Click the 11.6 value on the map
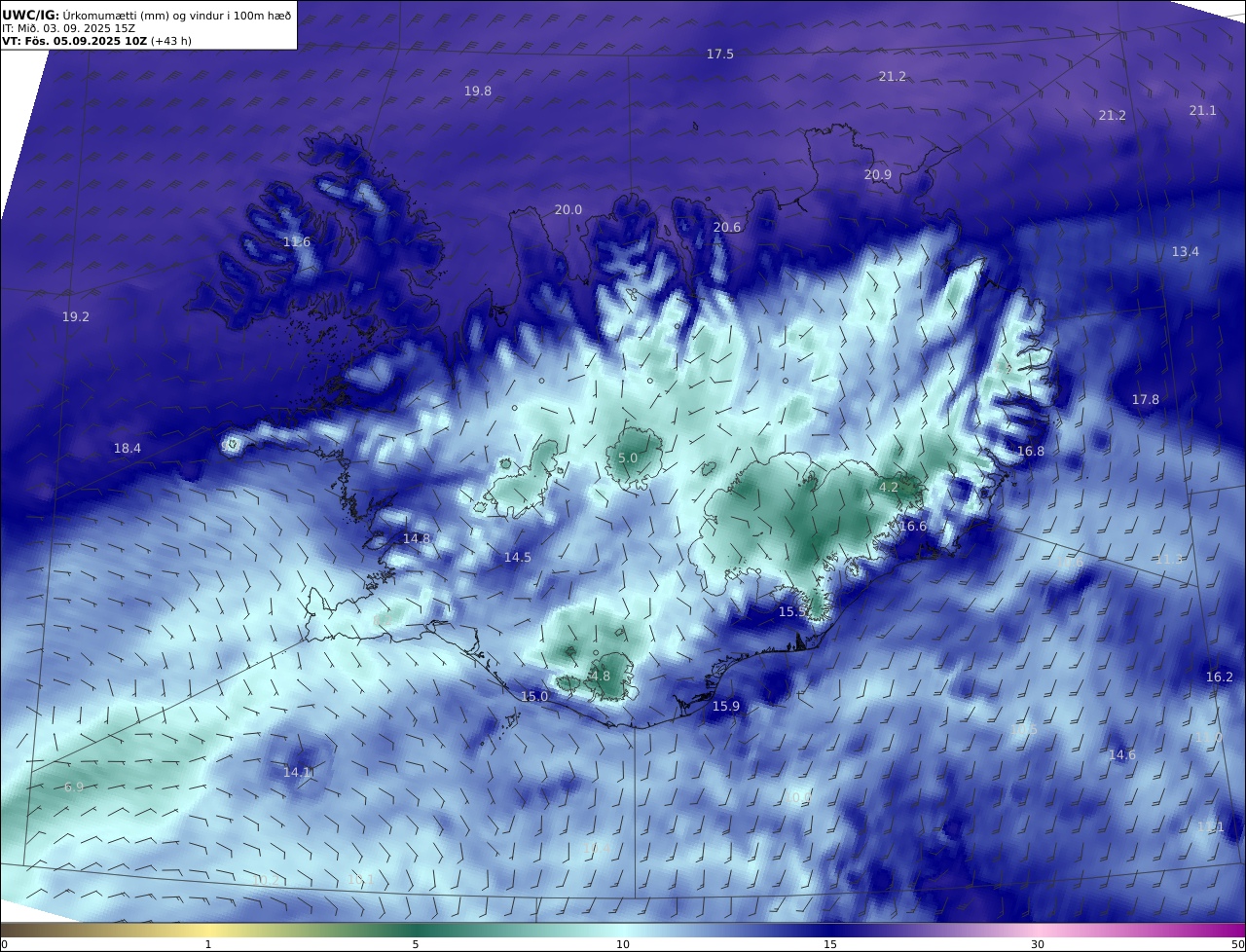Screen dimensions: 1246x952 [x=297, y=241]
